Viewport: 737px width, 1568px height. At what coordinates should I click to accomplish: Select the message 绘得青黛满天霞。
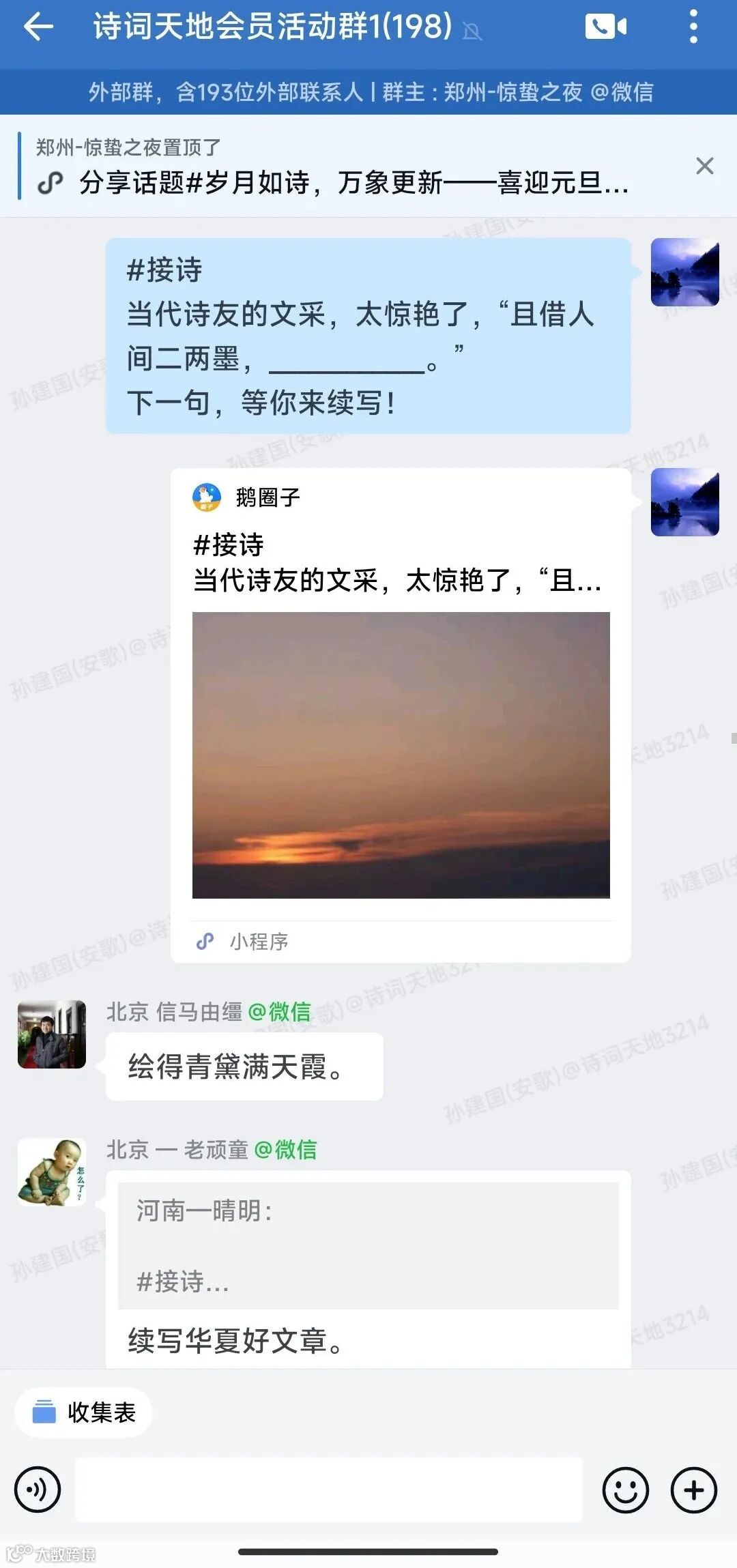point(244,1066)
